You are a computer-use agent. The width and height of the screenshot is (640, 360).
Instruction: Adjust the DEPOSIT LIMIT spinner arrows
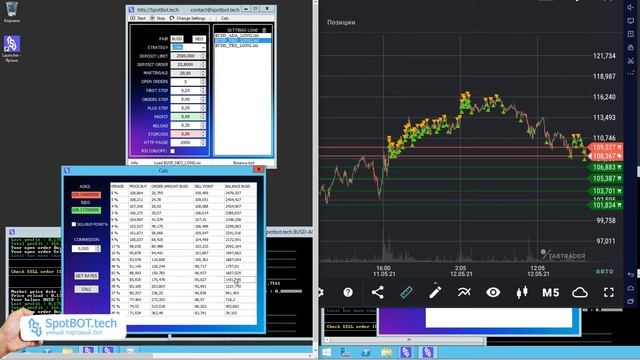(203, 56)
